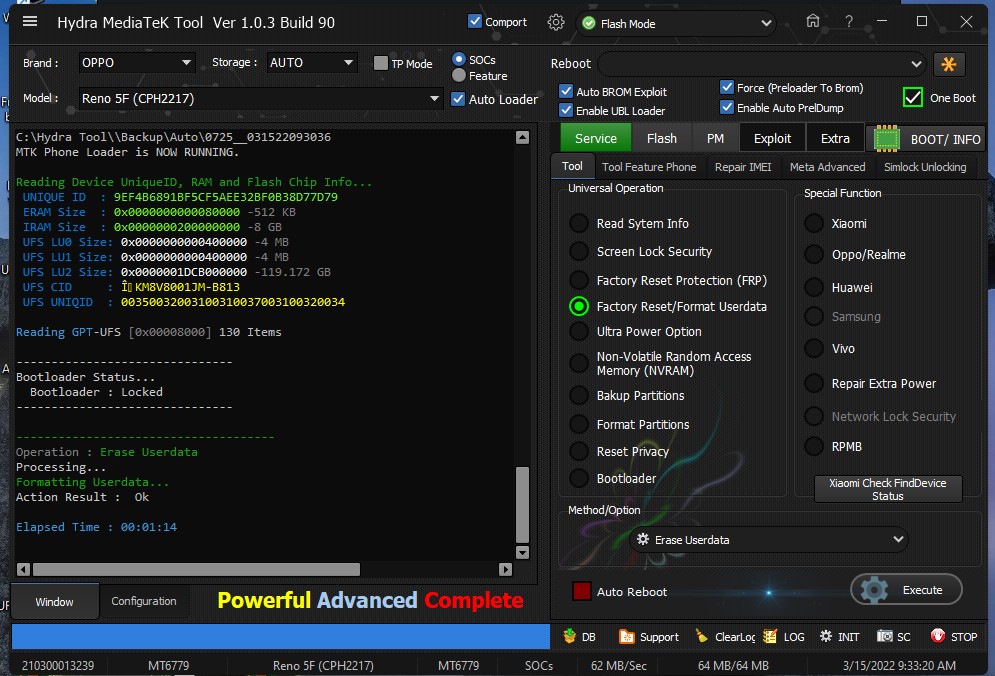Select the Feature radio button

(x=459, y=76)
